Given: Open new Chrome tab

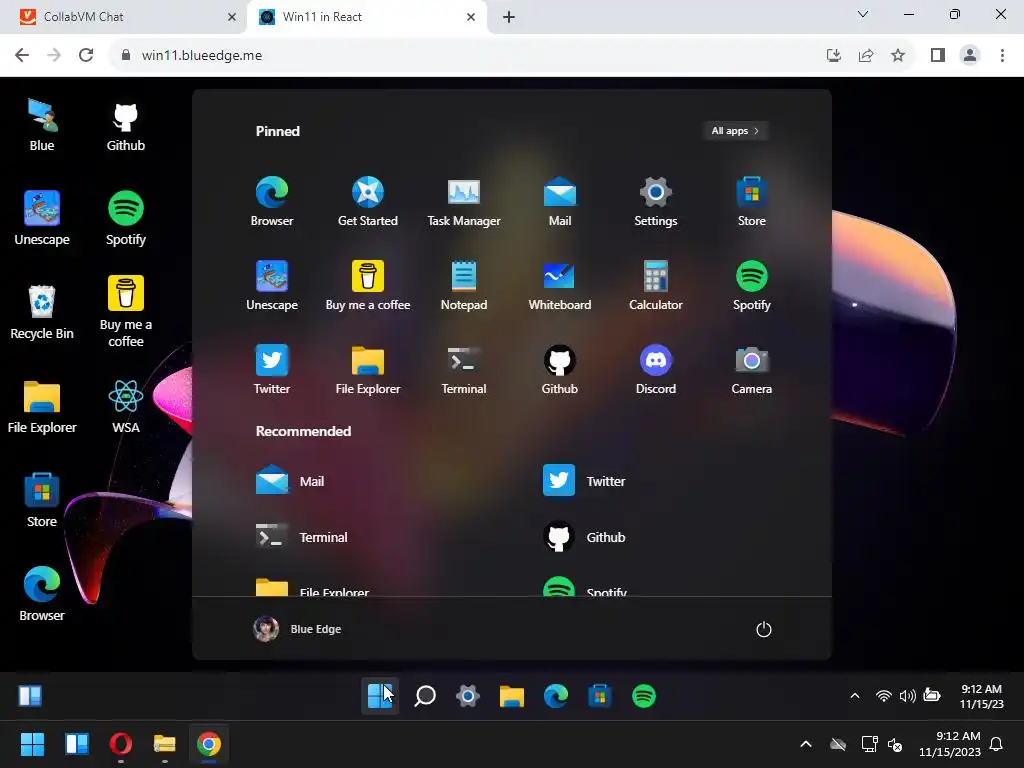Looking at the screenshot, I should tap(509, 17).
